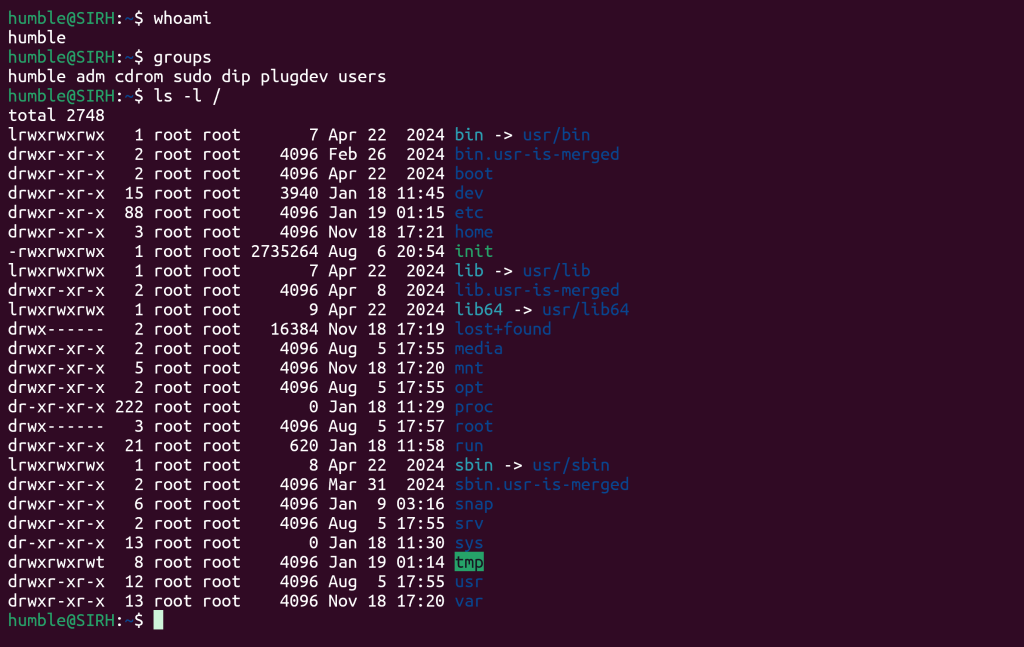Image resolution: width=1024 pixels, height=647 pixels.
Task: Click the lost+found directory name
Action: (x=502, y=329)
